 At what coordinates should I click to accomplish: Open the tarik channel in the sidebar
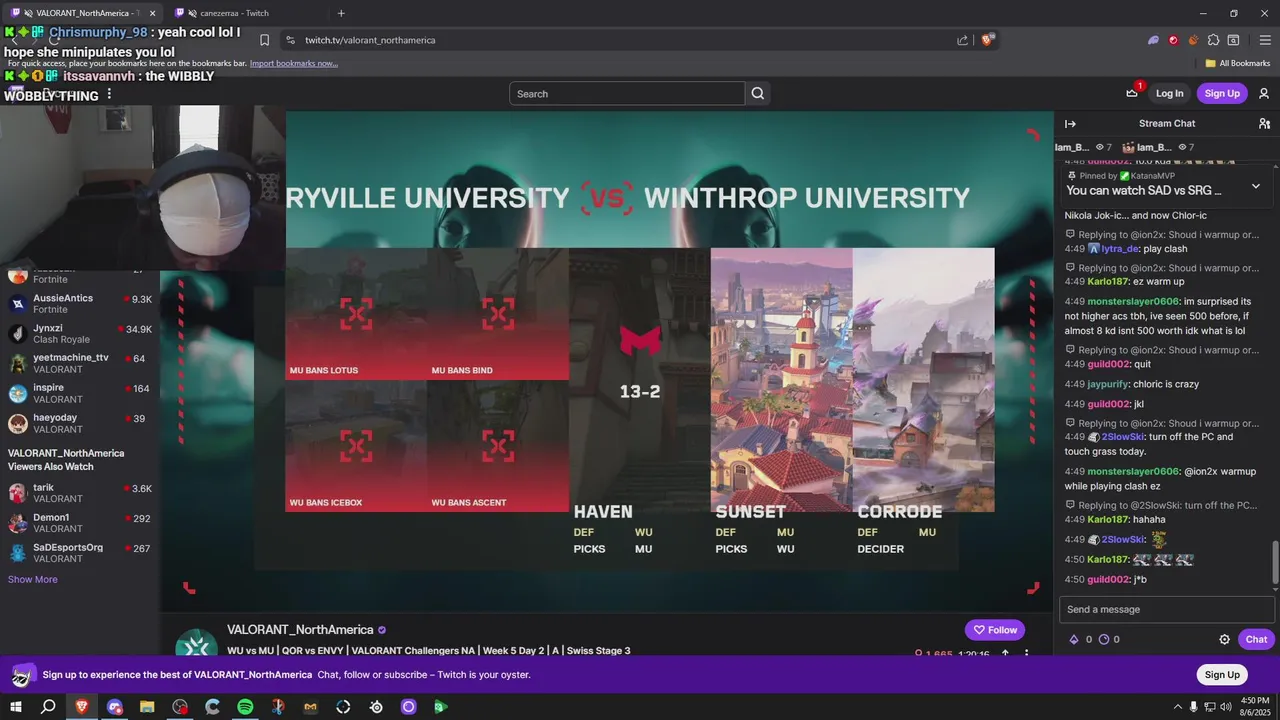[x=80, y=493]
